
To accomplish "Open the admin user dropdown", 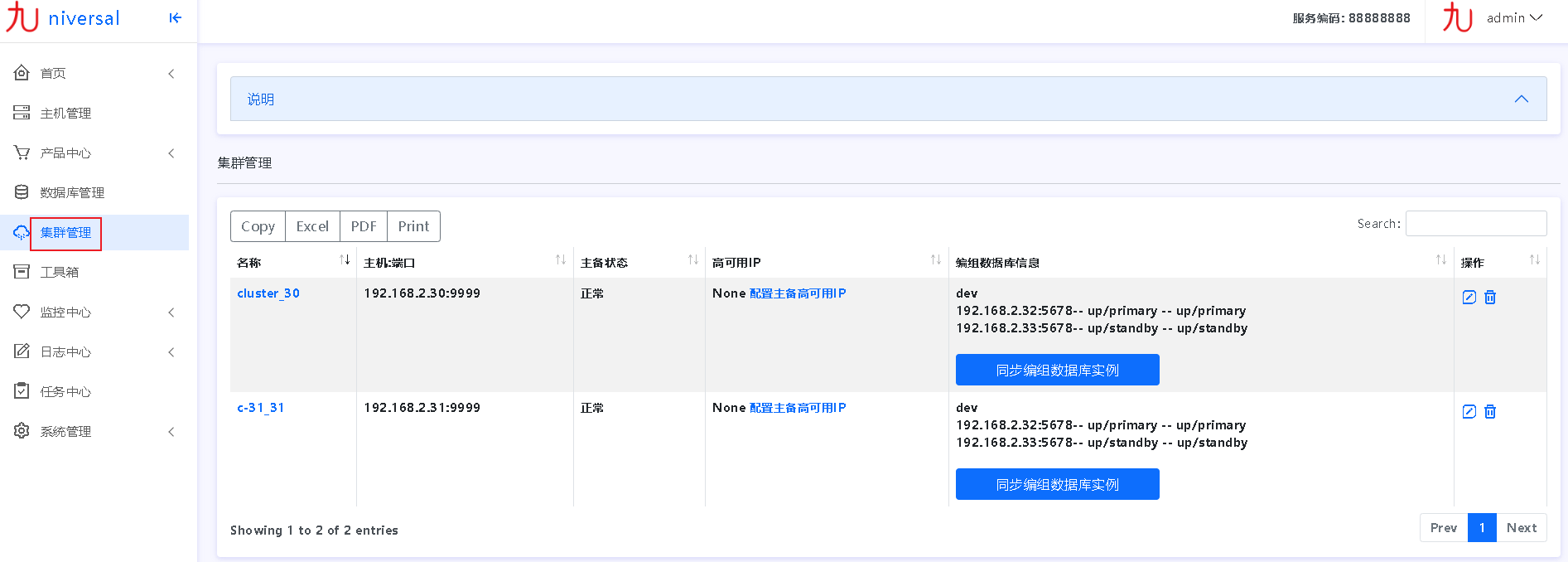I will [x=1514, y=18].
